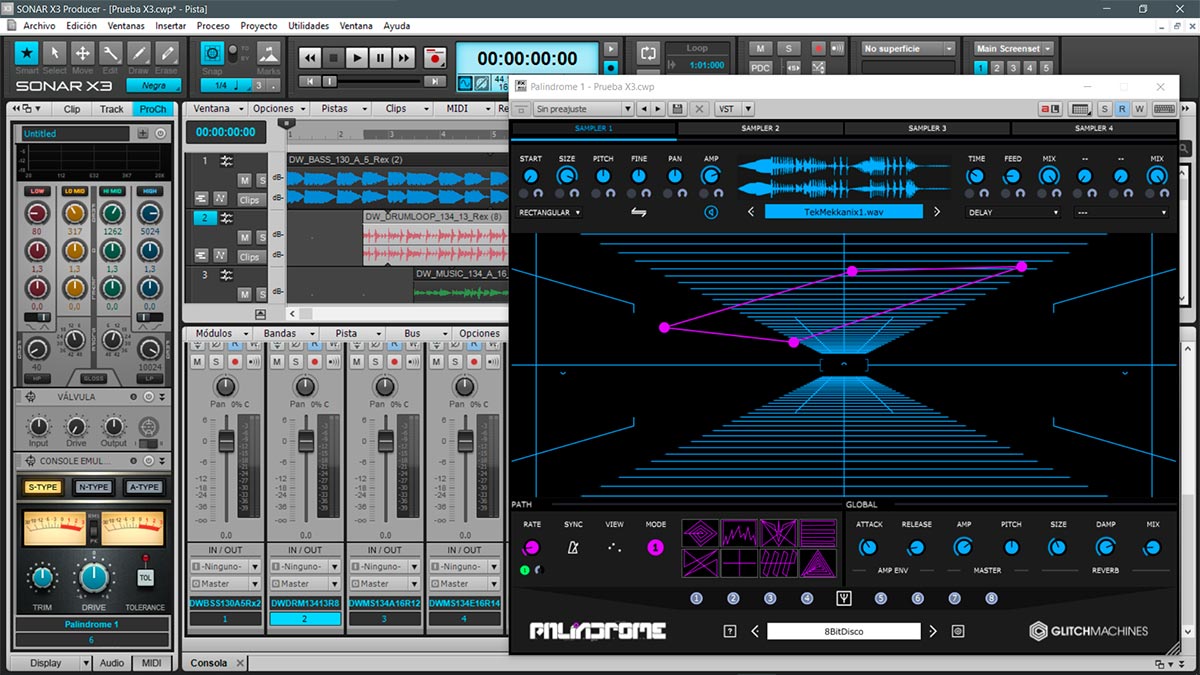
Task: Switch console emulator to A-TYPE
Action: click(x=143, y=487)
